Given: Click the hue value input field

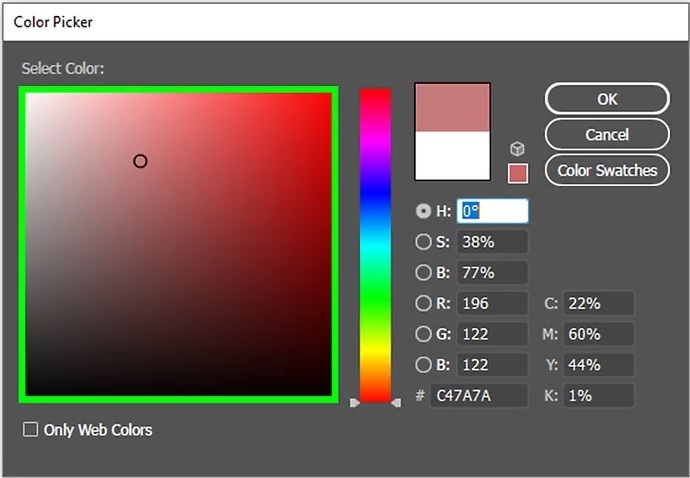Looking at the screenshot, I should [492, 211].
